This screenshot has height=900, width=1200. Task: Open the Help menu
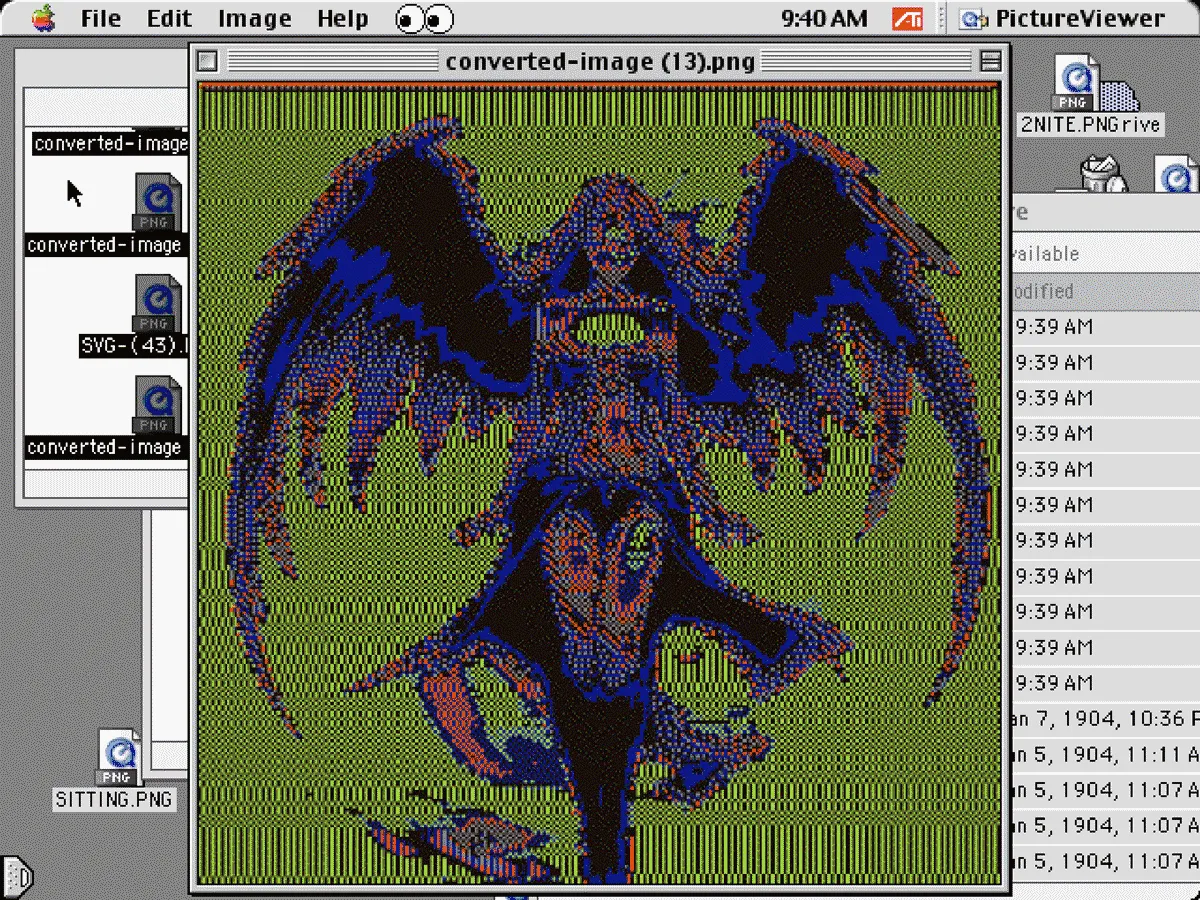coord(342,19)
